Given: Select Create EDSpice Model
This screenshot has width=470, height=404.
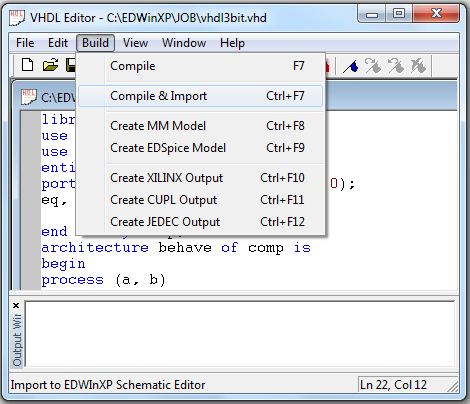Looking at the screenshot, I should [x=201, y=148].
